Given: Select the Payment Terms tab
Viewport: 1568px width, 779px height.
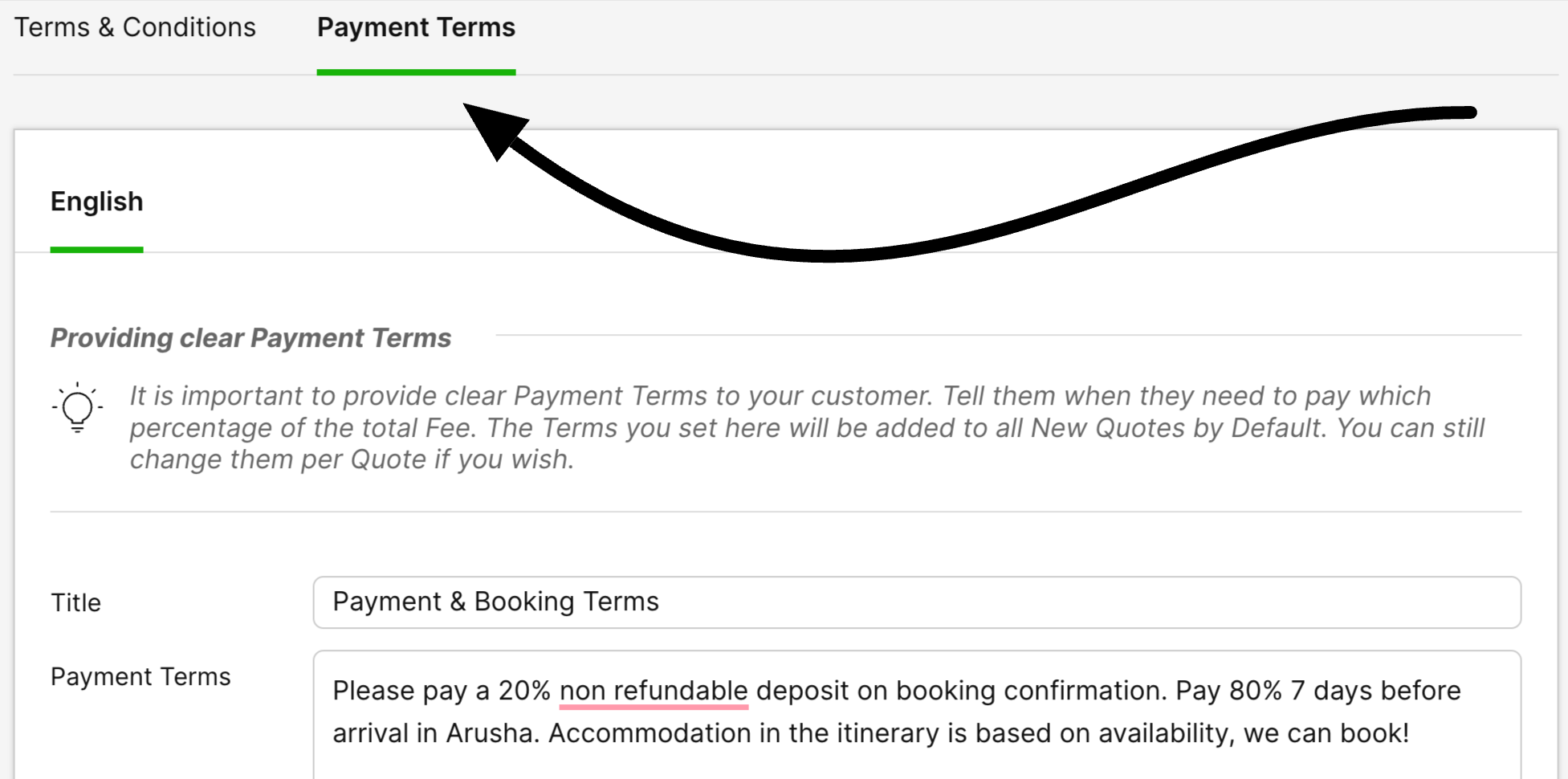Looking at the screenshot, I should point(416,27).
